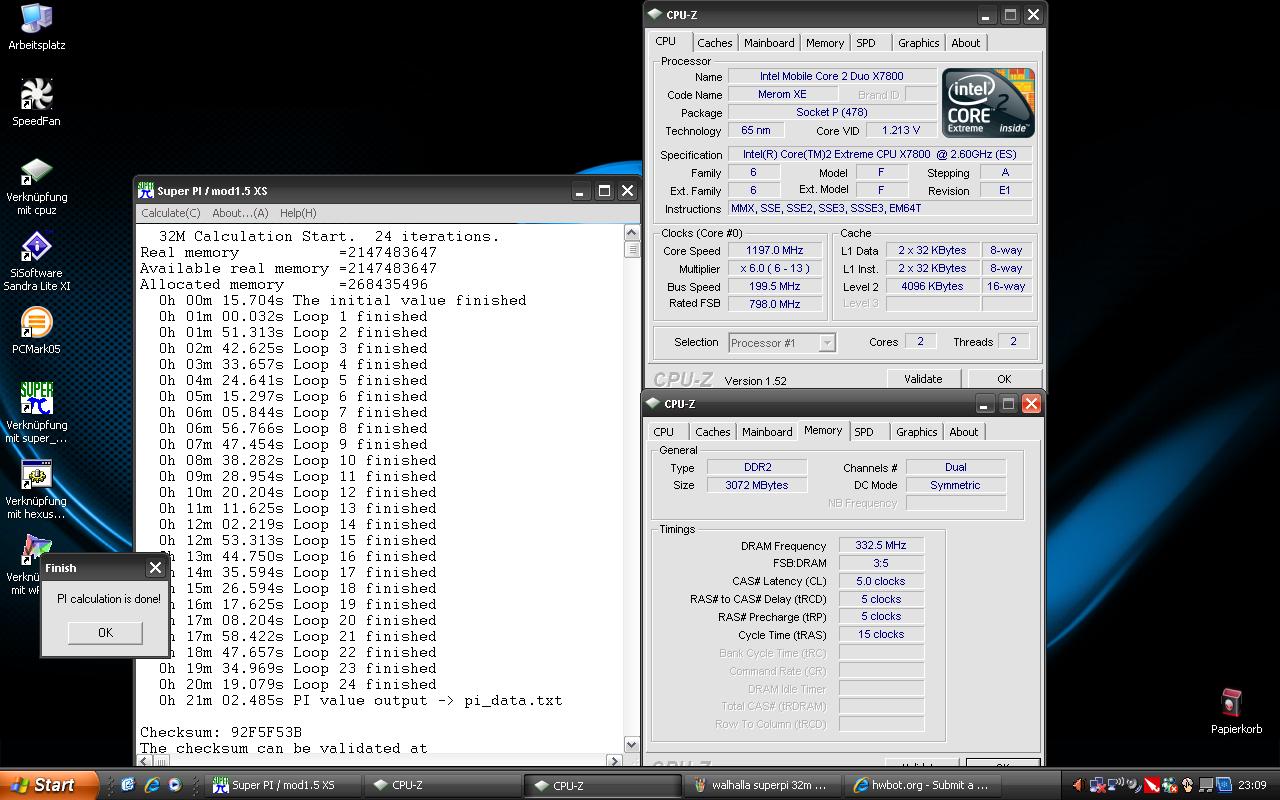The width and height of the screenshot is (1280, 800).
Task: Click Super PI scrollbar up arrow
Action: click(x=632, y=233)
